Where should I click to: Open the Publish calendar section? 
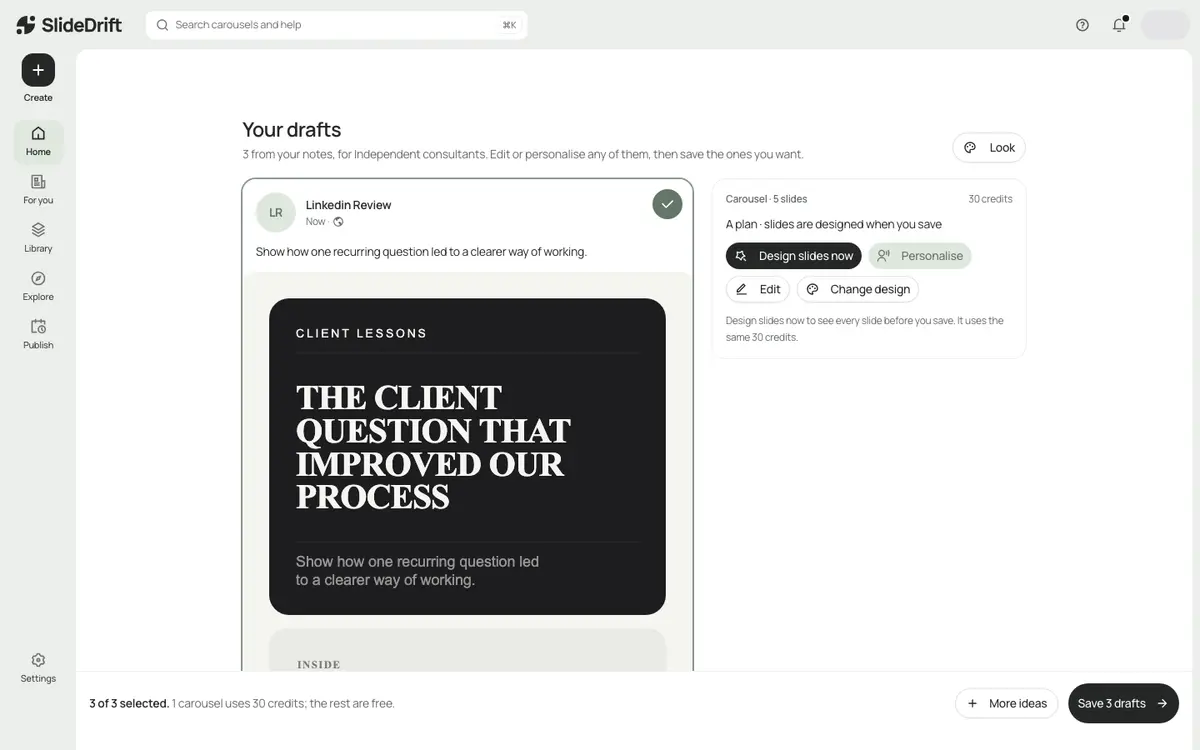38,334
